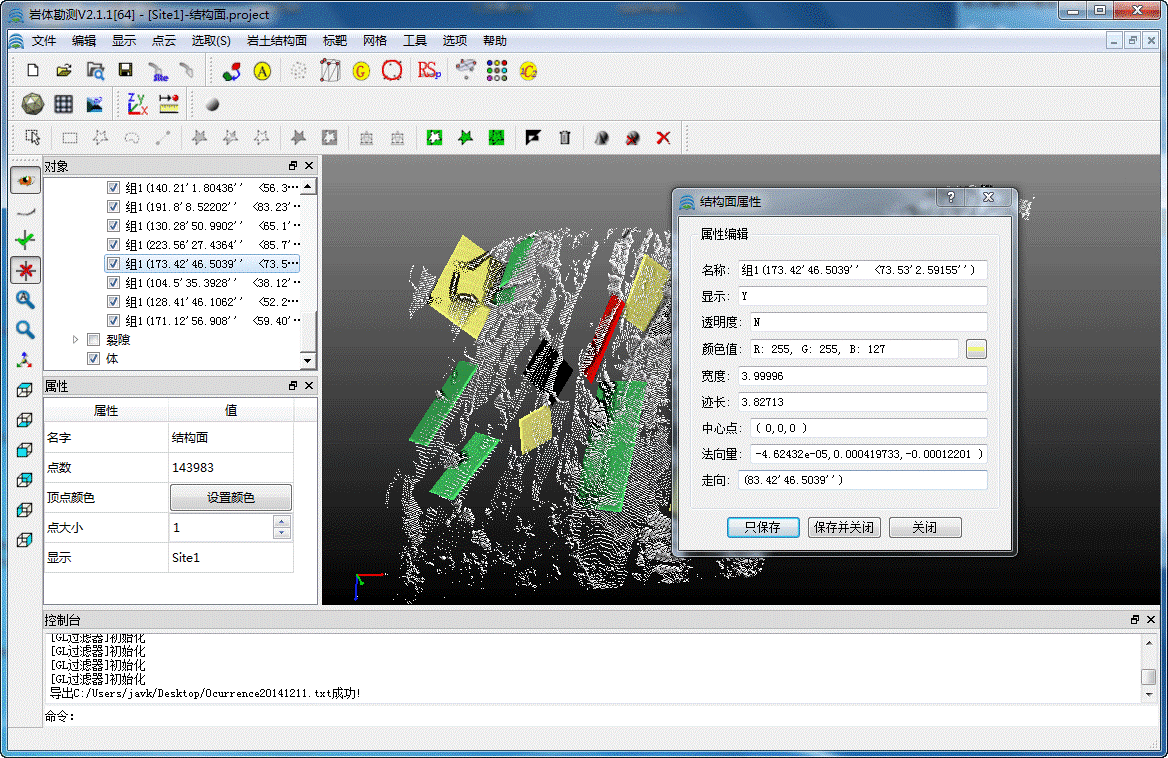Click the save (floppy disk) toolbar icon

click(x=125, y=70)
